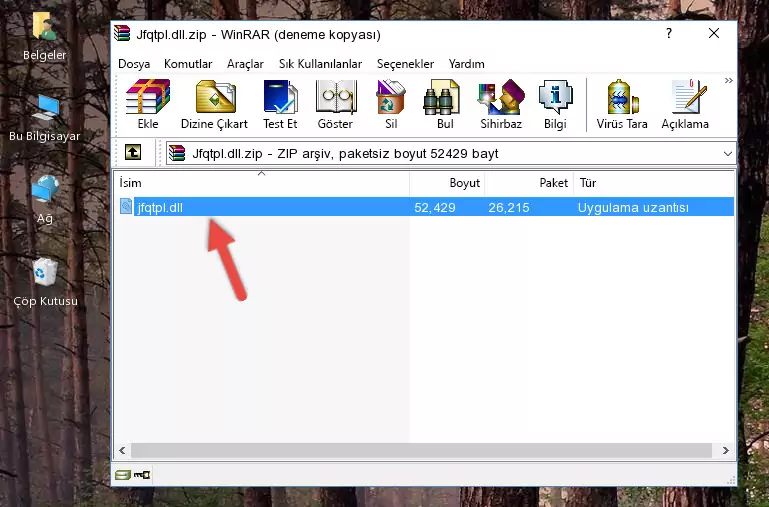Open the Komutlar menu
Image resolution: width=769 pixels, height=507 pixels.
[188, 64]
